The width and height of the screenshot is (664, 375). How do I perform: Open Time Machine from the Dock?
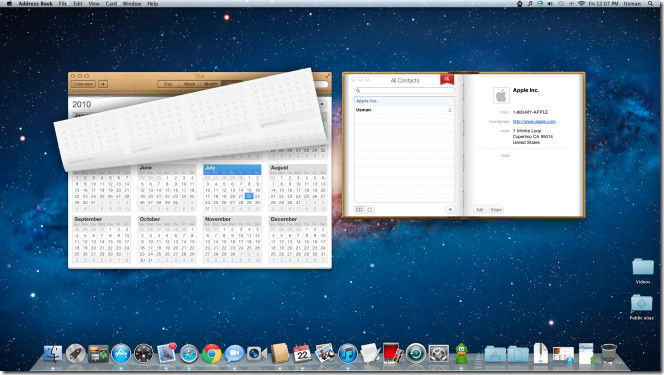click(x=416, y=353)
